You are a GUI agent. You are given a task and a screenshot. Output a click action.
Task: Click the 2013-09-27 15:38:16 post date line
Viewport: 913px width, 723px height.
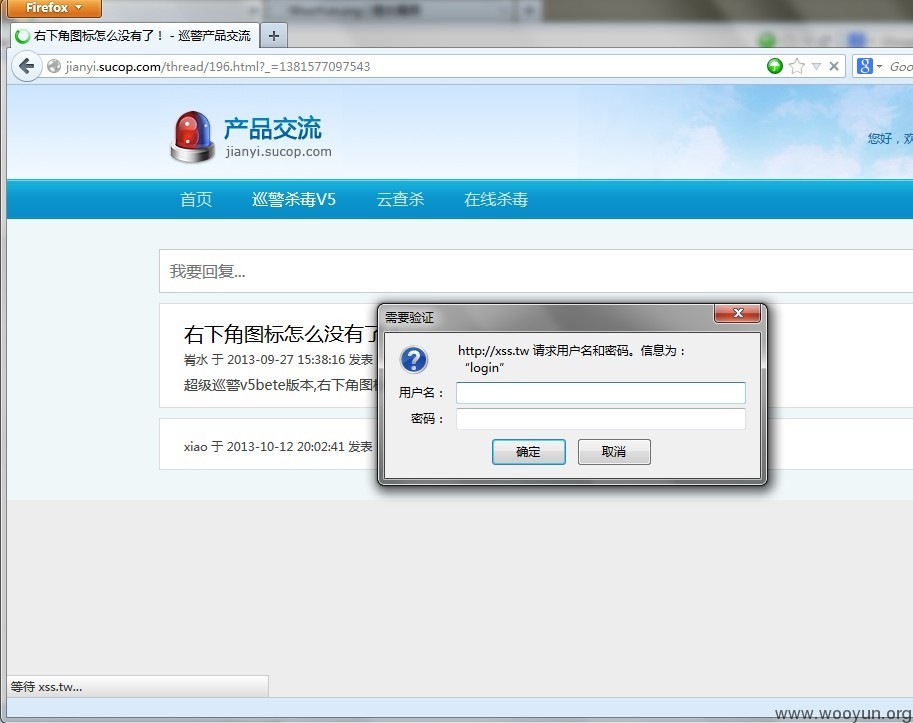point(278,360)
